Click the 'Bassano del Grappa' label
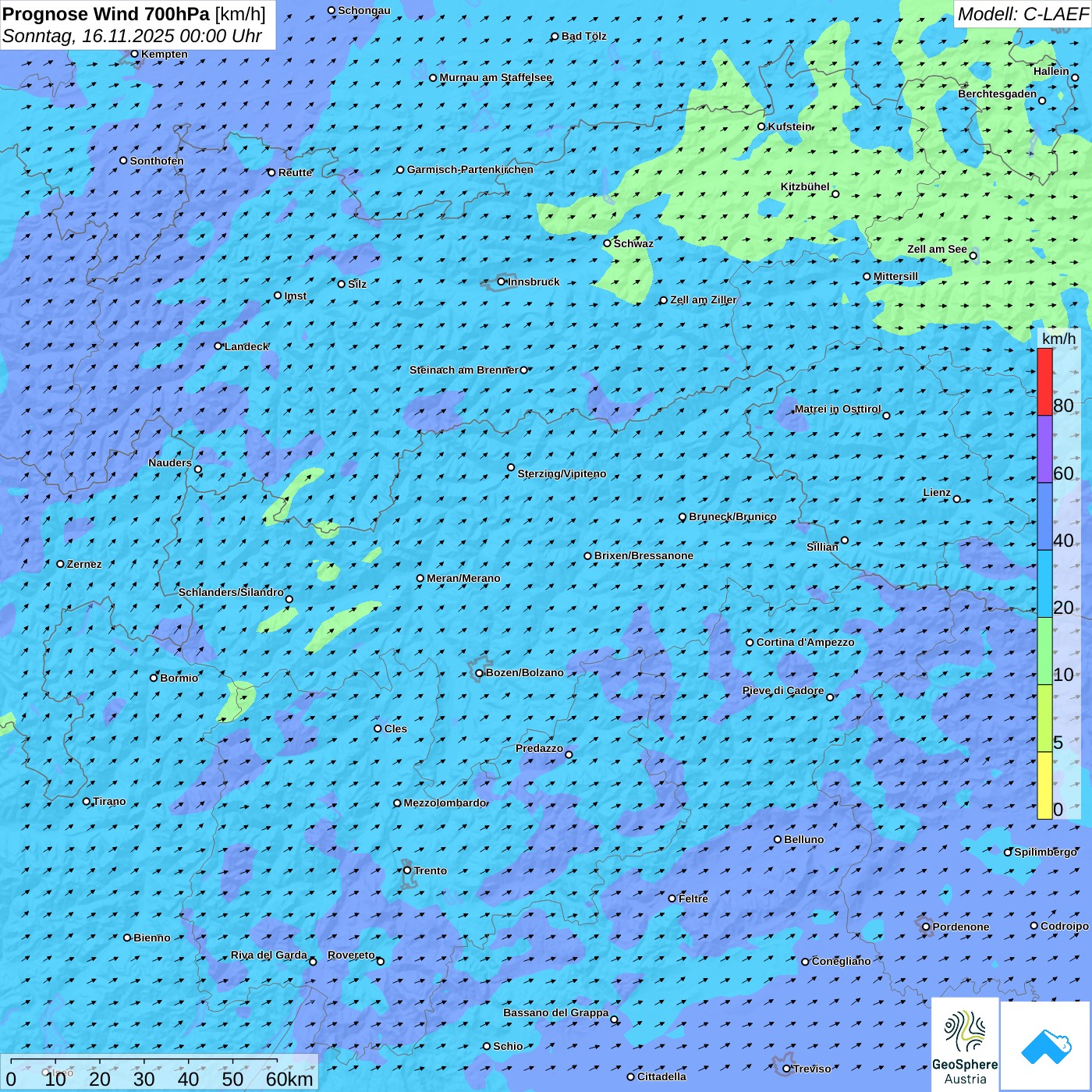Viewport: 1092px width, 1092px height. point(556,1012)
